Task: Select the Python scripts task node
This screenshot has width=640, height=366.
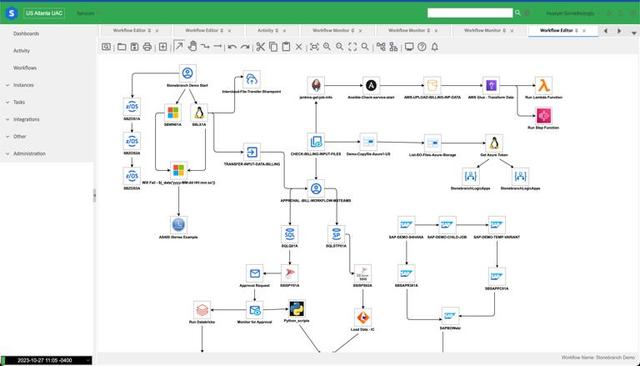Action: [297, 311]
